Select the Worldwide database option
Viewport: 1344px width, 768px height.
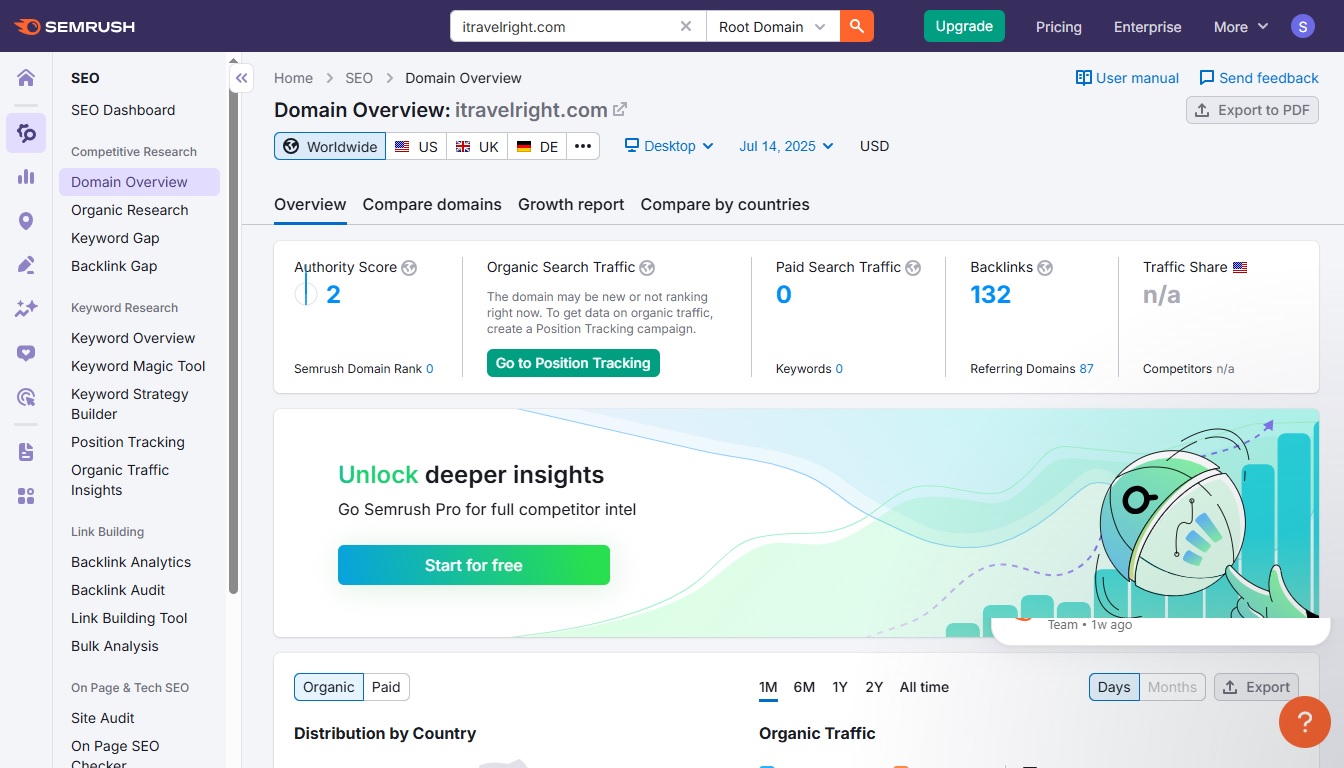coord(330,146)
